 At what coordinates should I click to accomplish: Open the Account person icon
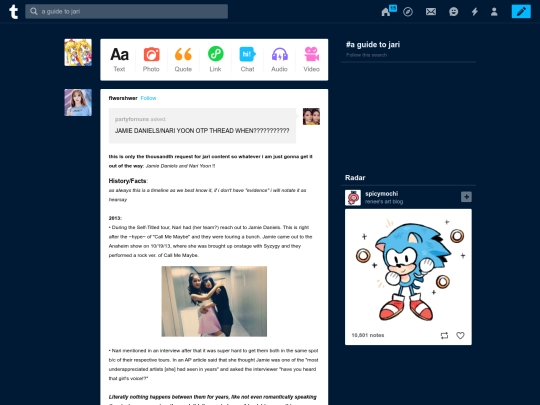tap(494, 12)
